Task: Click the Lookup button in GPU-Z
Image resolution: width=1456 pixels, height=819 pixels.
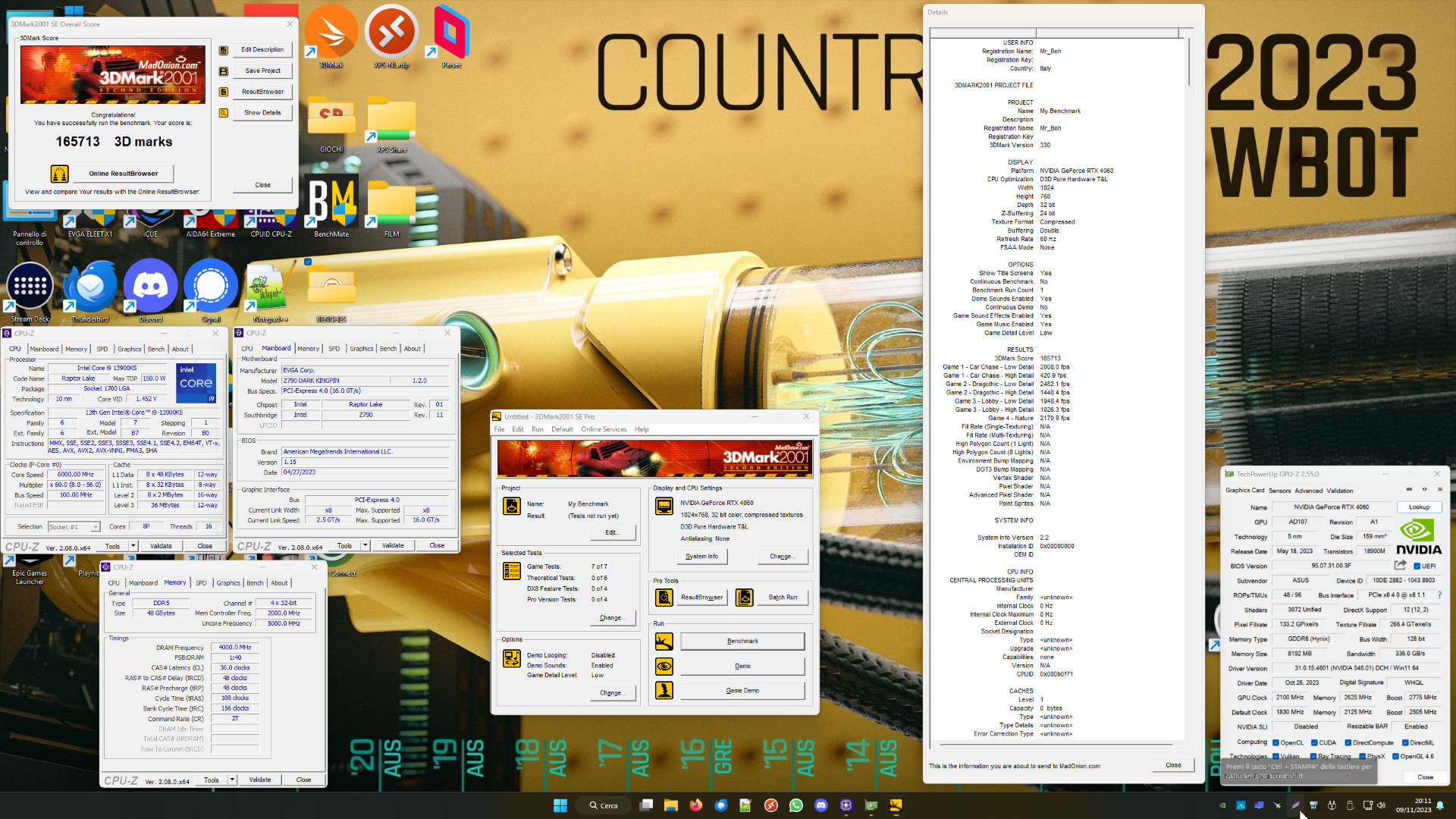Action: point(1419,507)
